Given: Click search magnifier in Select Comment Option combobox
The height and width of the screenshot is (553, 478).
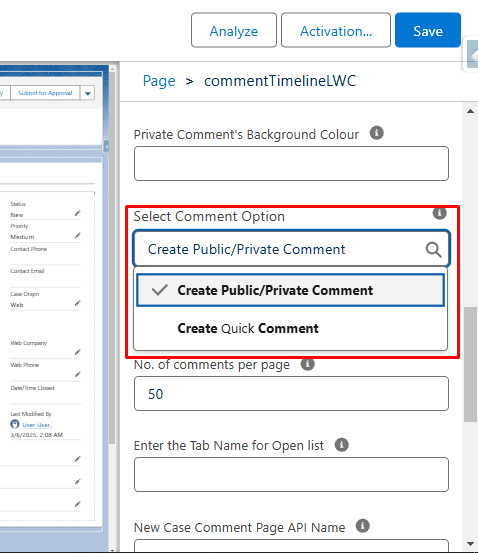Looking at the screenshot, I should coord(433,250).
